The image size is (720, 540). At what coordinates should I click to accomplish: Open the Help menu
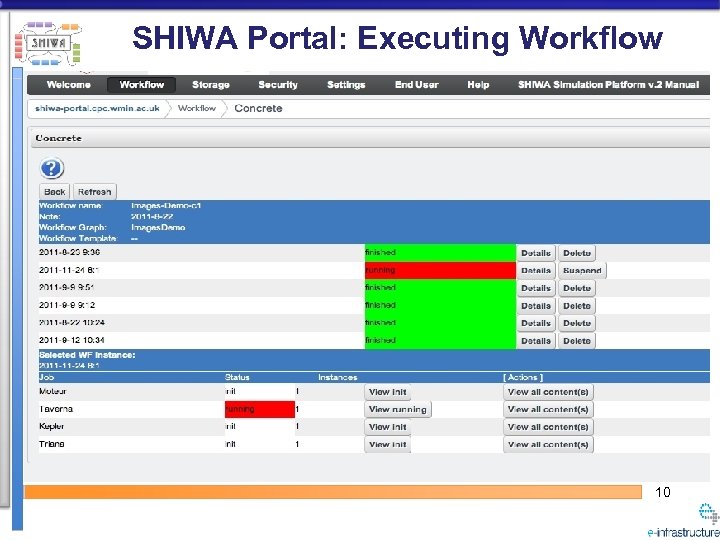[x=478, y=84]
